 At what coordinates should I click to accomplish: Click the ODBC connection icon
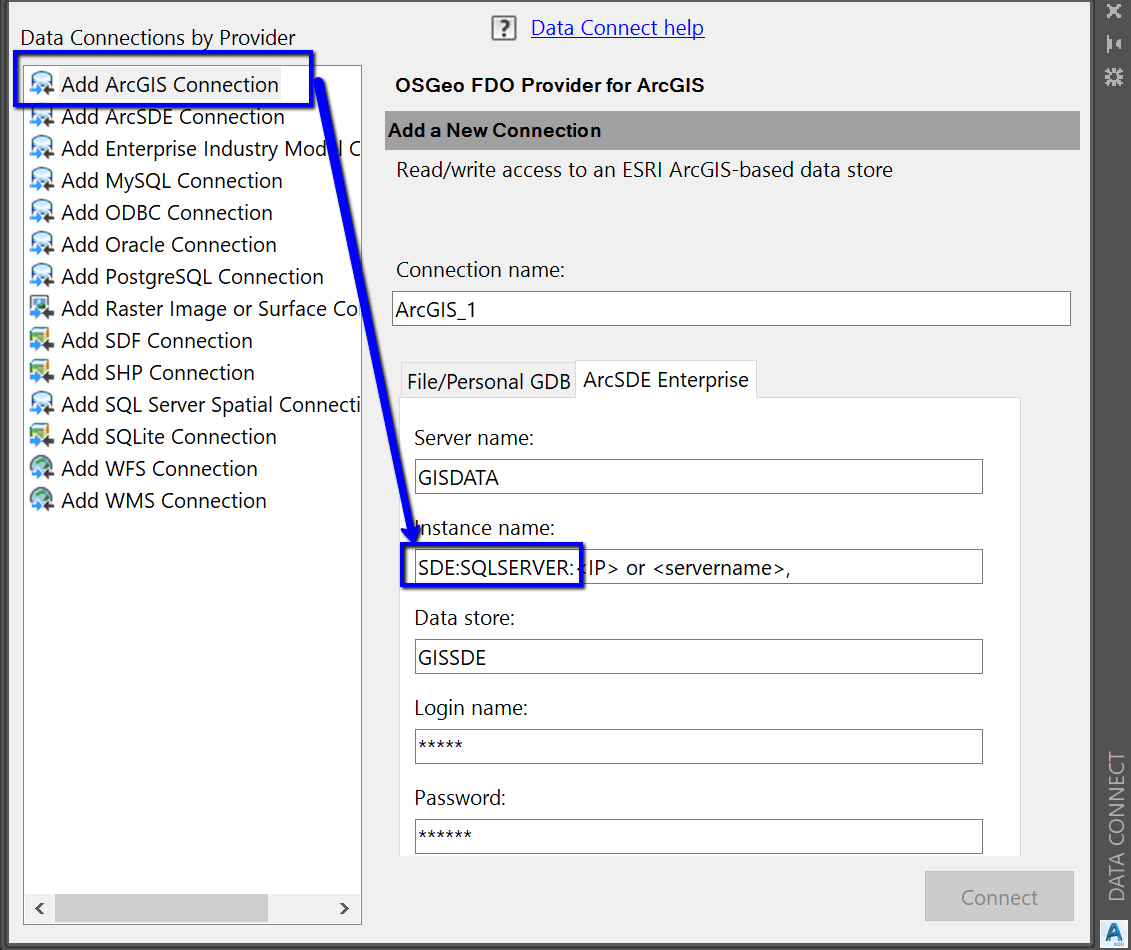[x=42, y=212]
